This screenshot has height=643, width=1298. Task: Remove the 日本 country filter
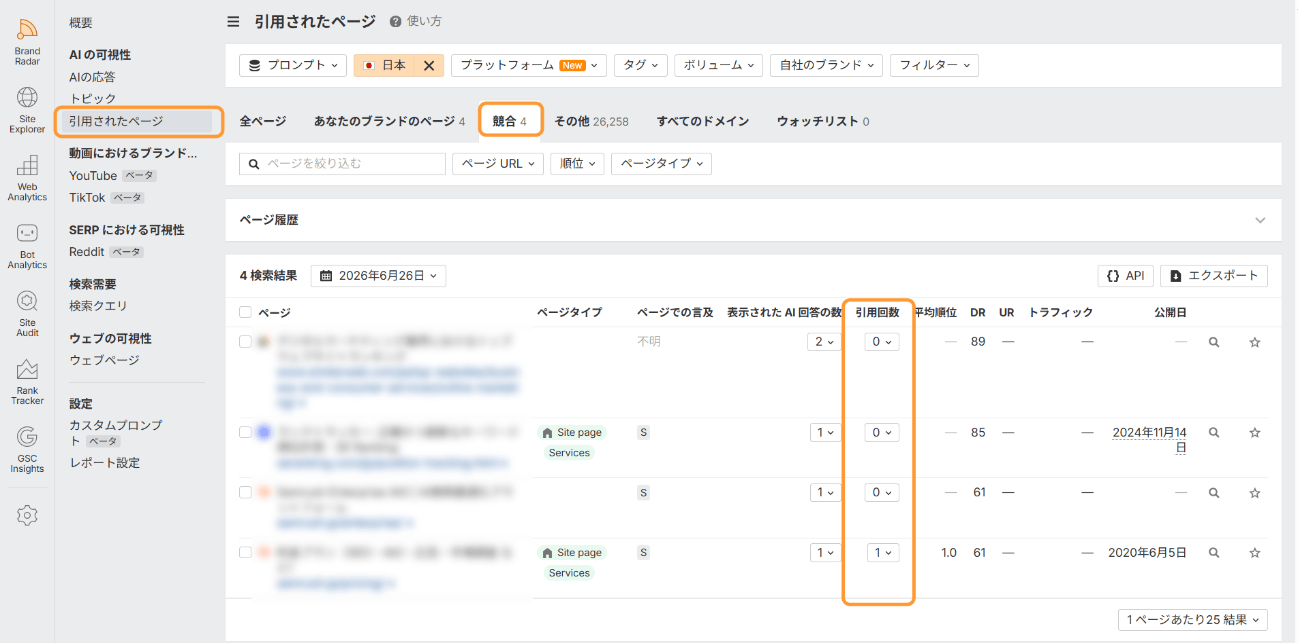428,65
